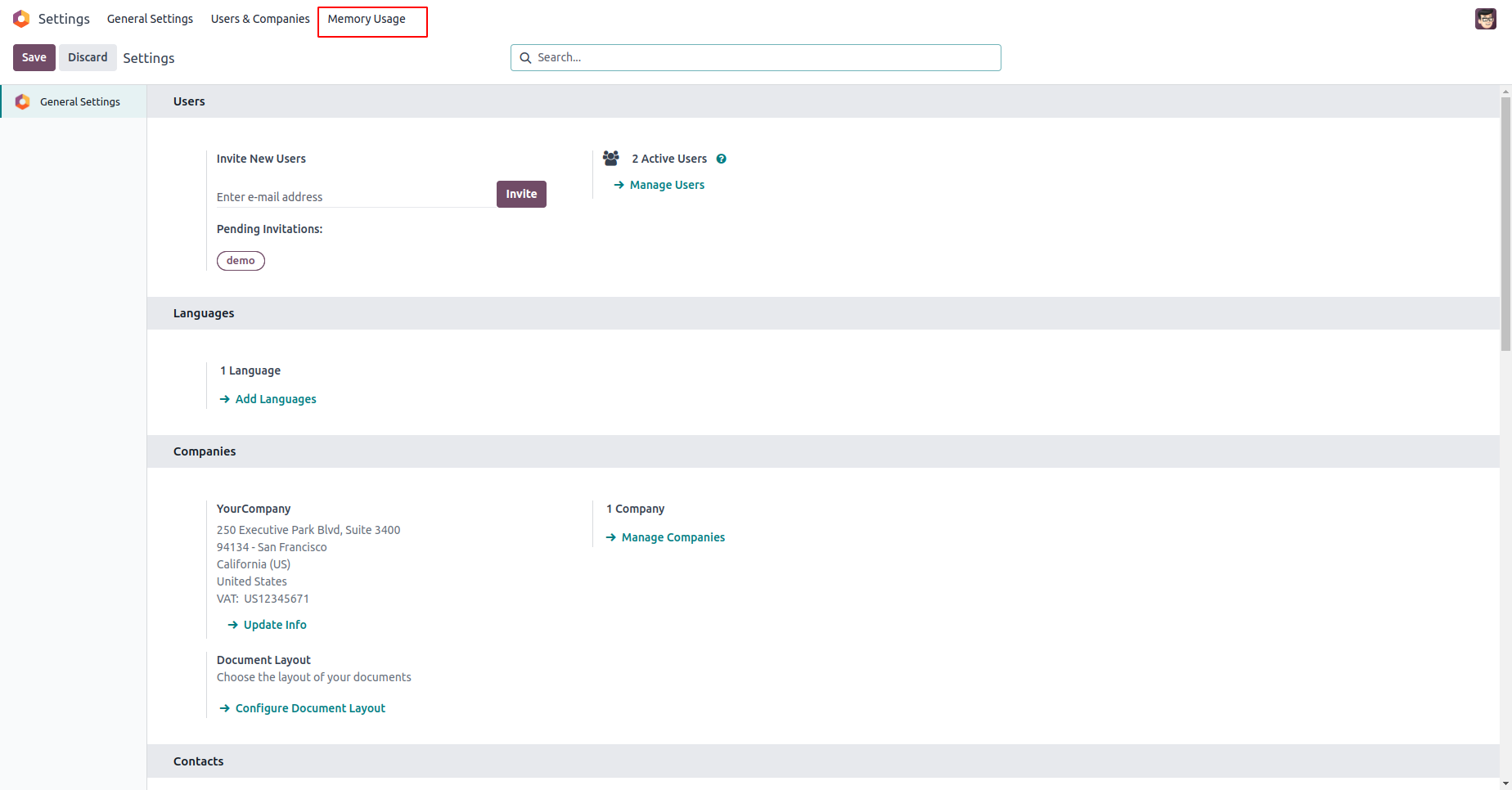
Task: Click the arrow icon beside Manage Users
Action: 619,185
